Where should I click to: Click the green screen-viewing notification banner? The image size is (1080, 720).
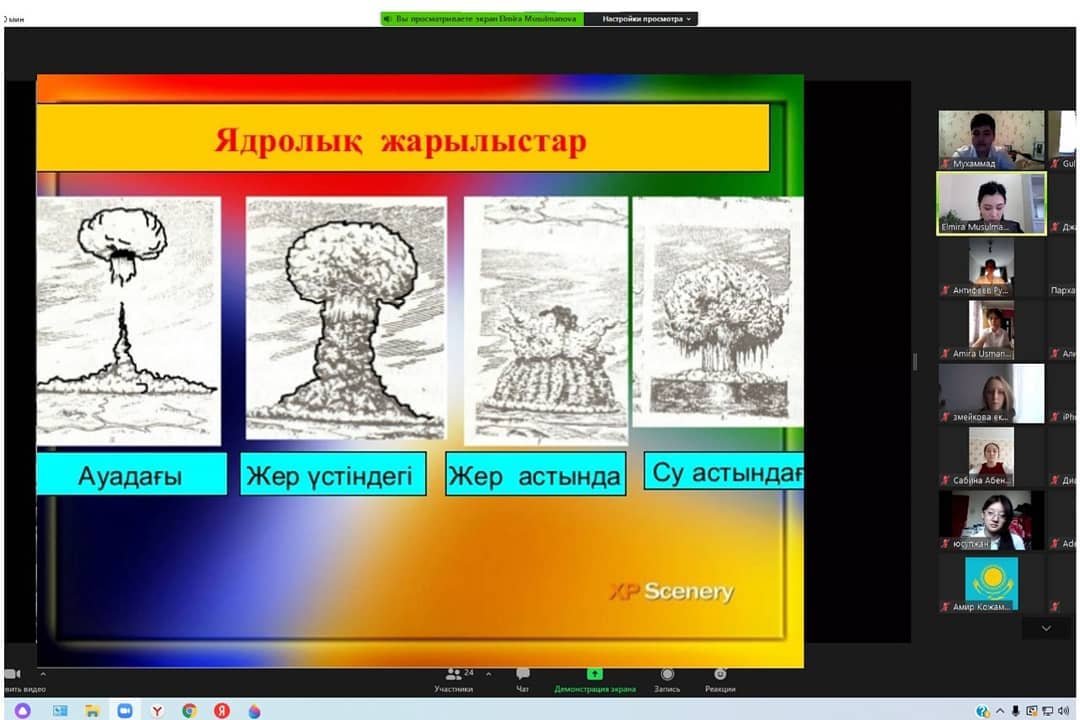(x=481, y=19)
